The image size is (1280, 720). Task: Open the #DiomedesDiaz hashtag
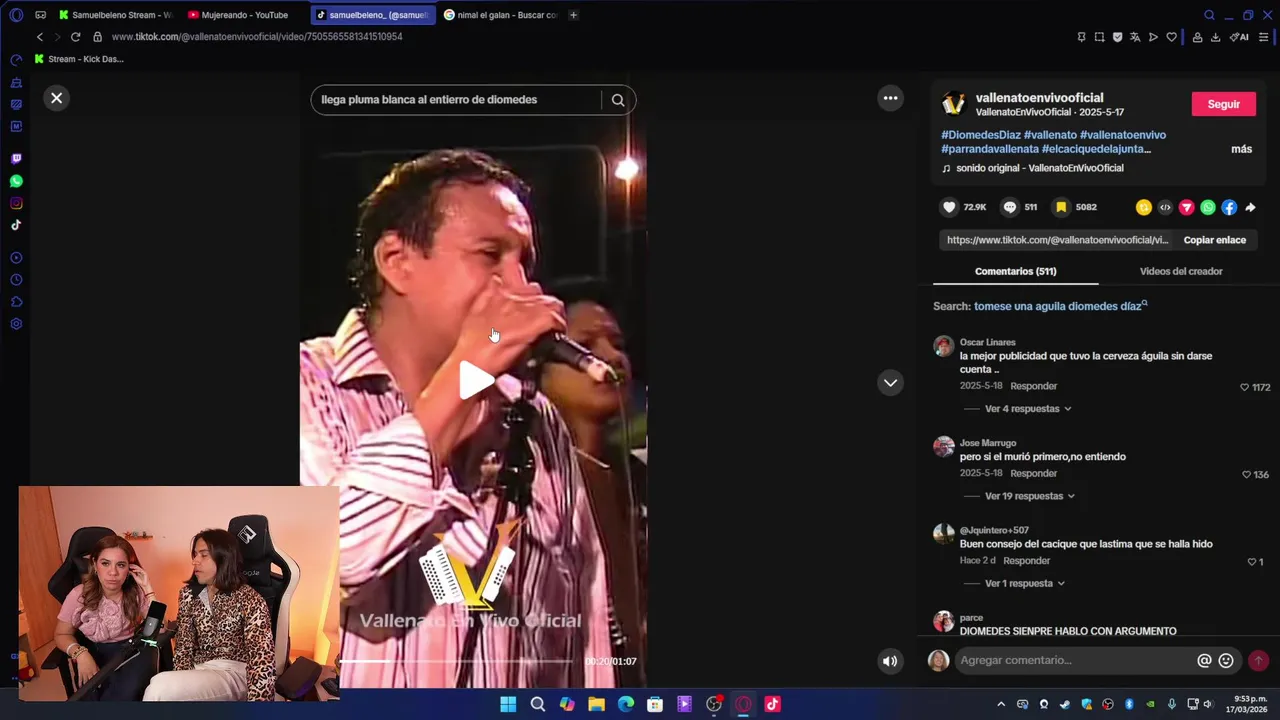pos(981,135)
